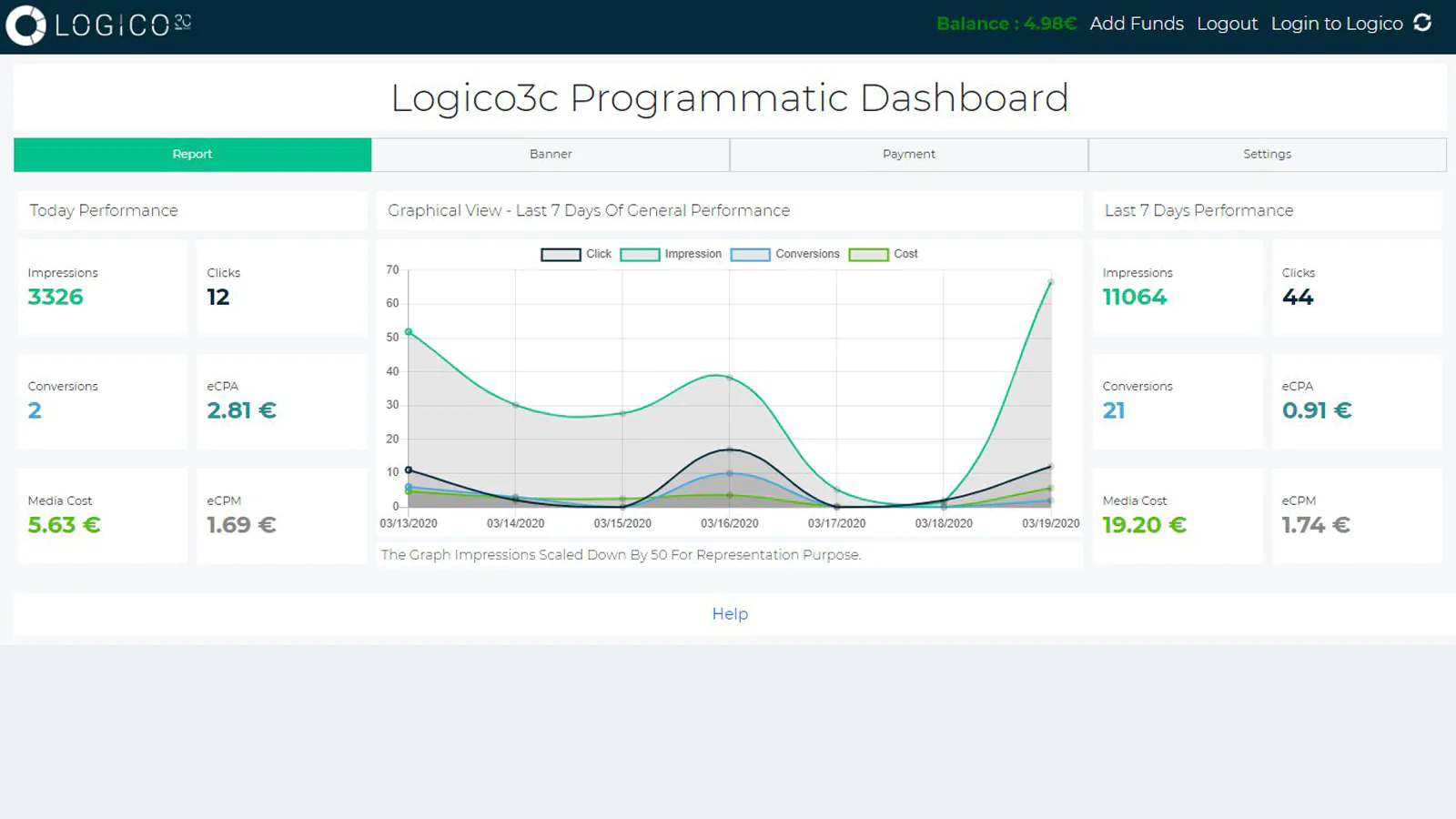Click last 7 days Clicks value 44
The height and width of the screenshot is (819, 1456).
click(x=1298, y=298)
